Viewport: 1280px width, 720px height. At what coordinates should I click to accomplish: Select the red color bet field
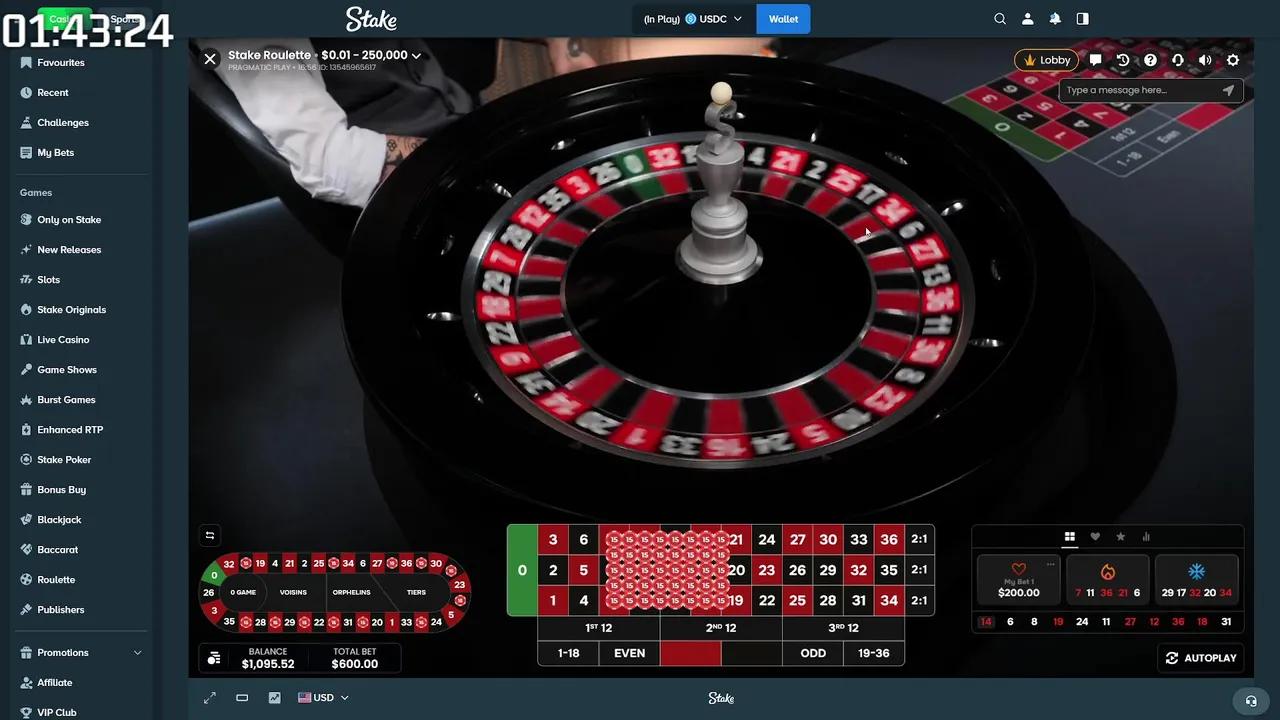tap(690, 653)
